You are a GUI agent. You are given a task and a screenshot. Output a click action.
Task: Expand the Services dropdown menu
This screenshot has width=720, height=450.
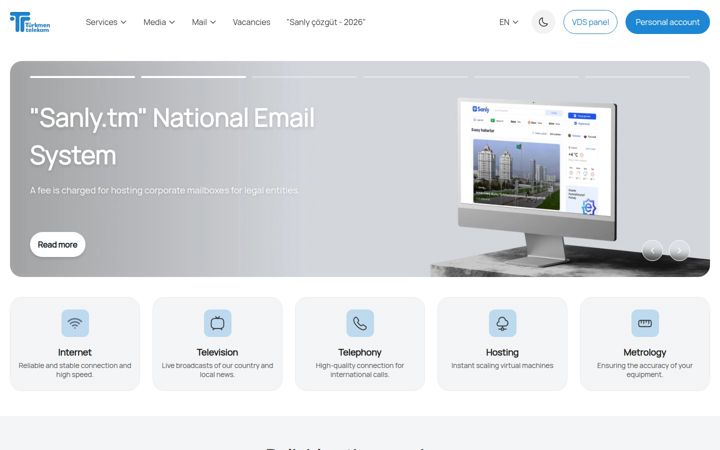click(x=106, y=22)
